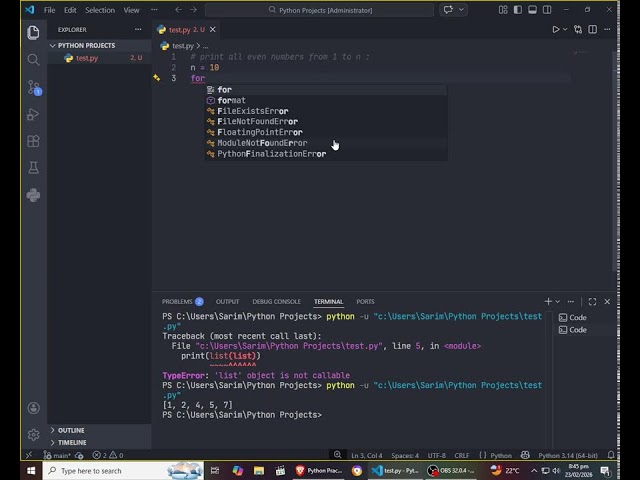The width and height of the screenshot is (640, 480).
Task: Choose PythonFinalizationError from suggestions
Action: 326,154
